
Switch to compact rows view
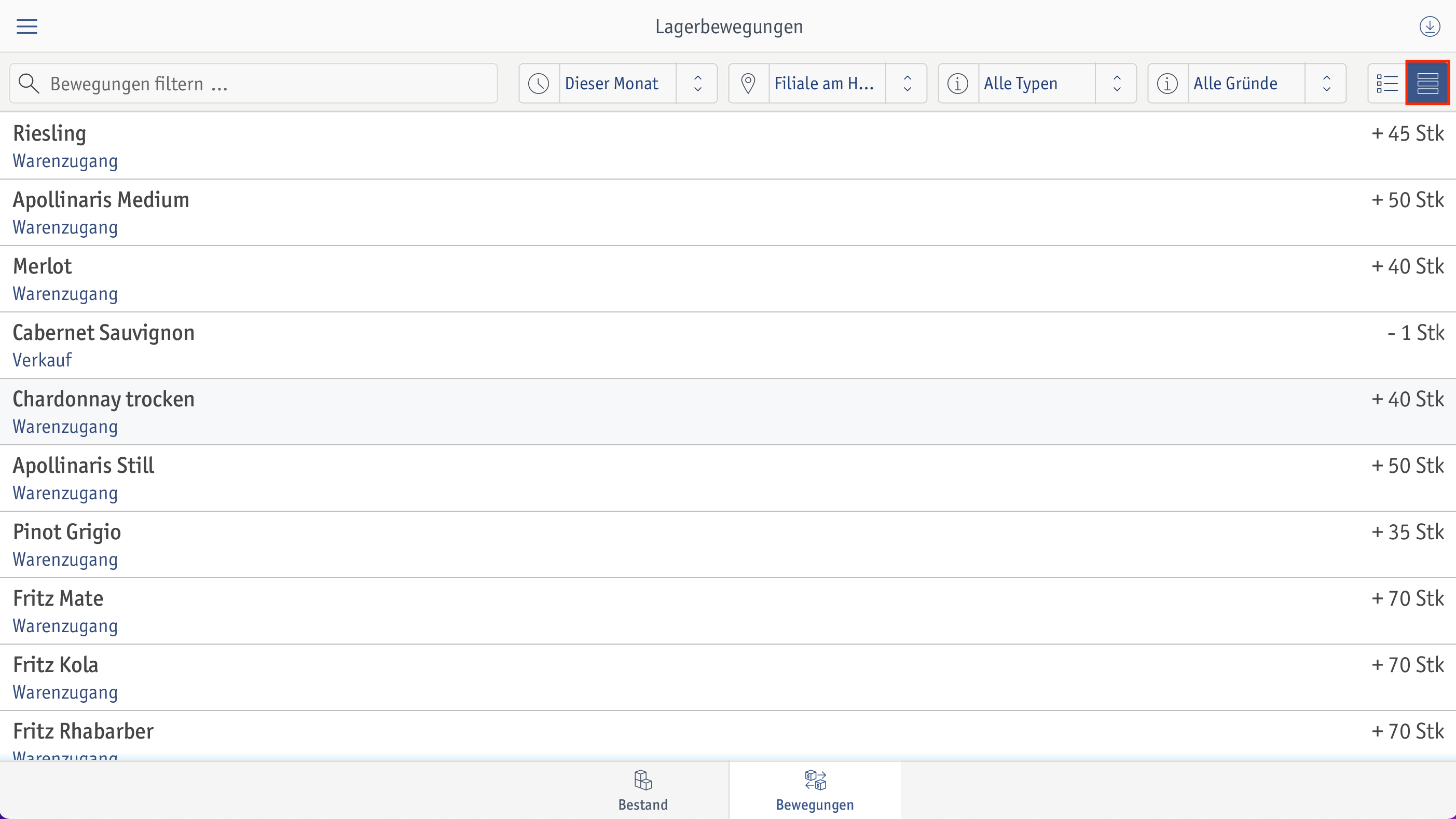[x=1427, y=84]
